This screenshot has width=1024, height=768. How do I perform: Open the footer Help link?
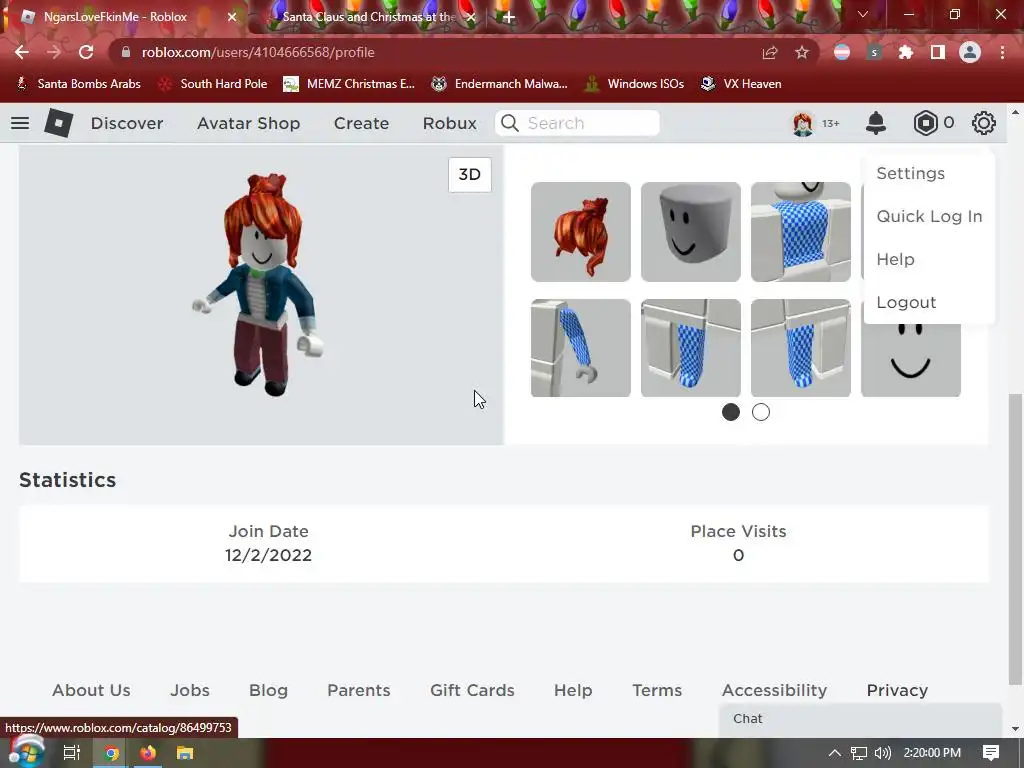[x=573, y=690]
